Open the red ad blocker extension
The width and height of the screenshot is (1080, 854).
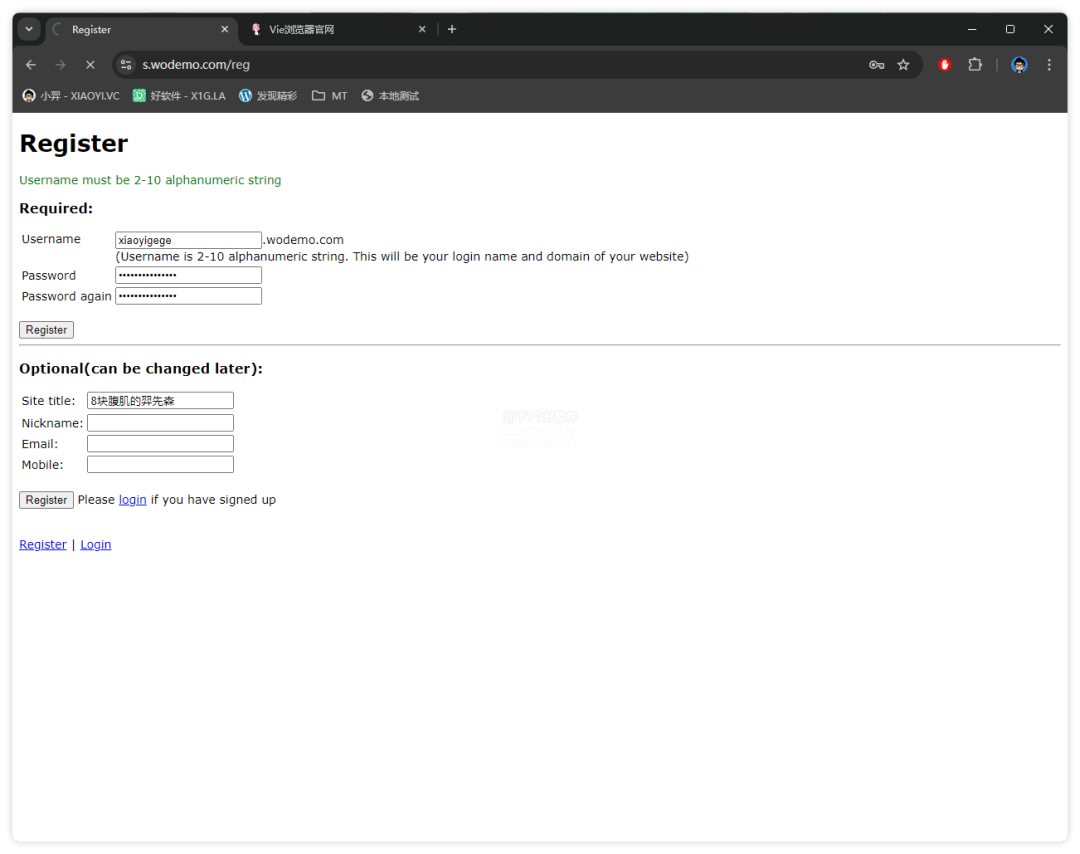tap(944, 65)
